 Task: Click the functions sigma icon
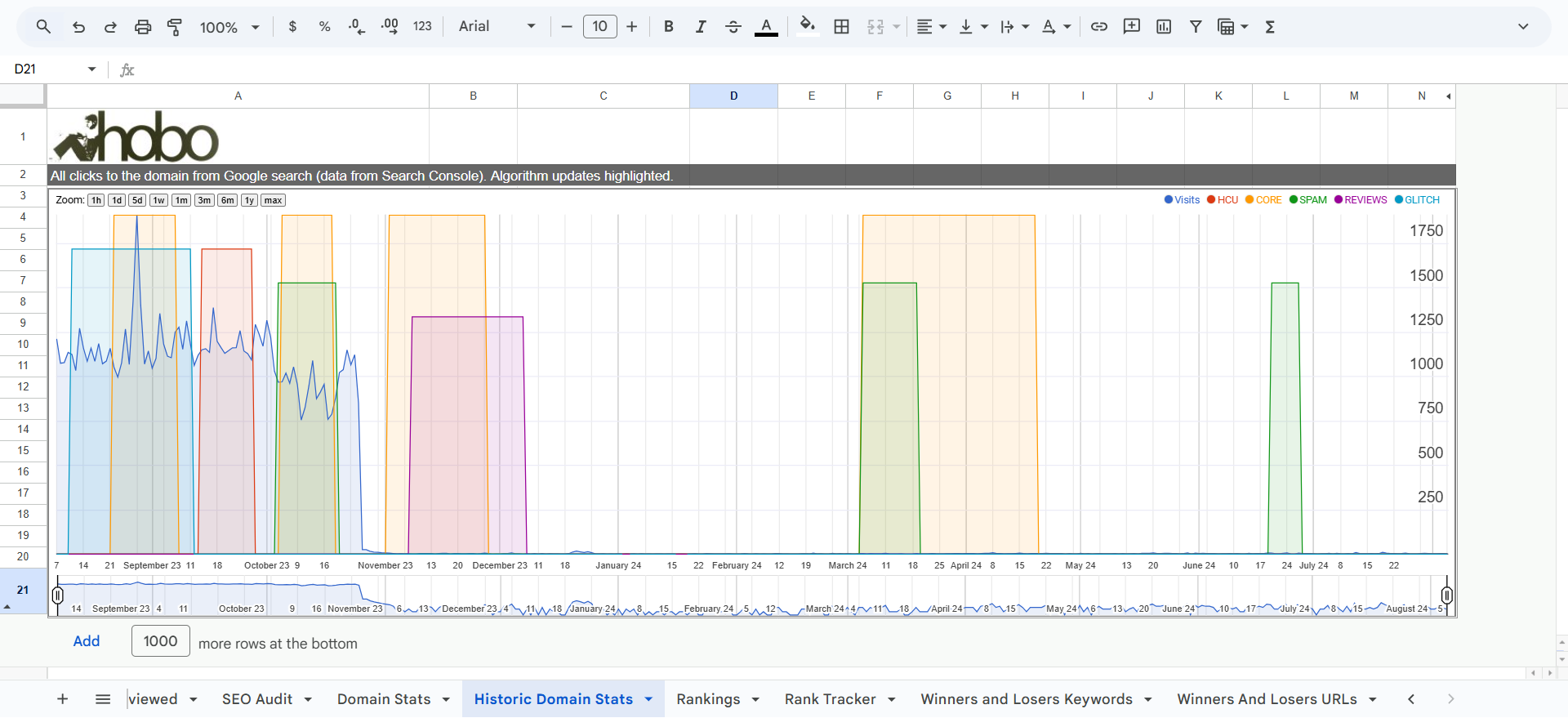(x=1270, y=27)
